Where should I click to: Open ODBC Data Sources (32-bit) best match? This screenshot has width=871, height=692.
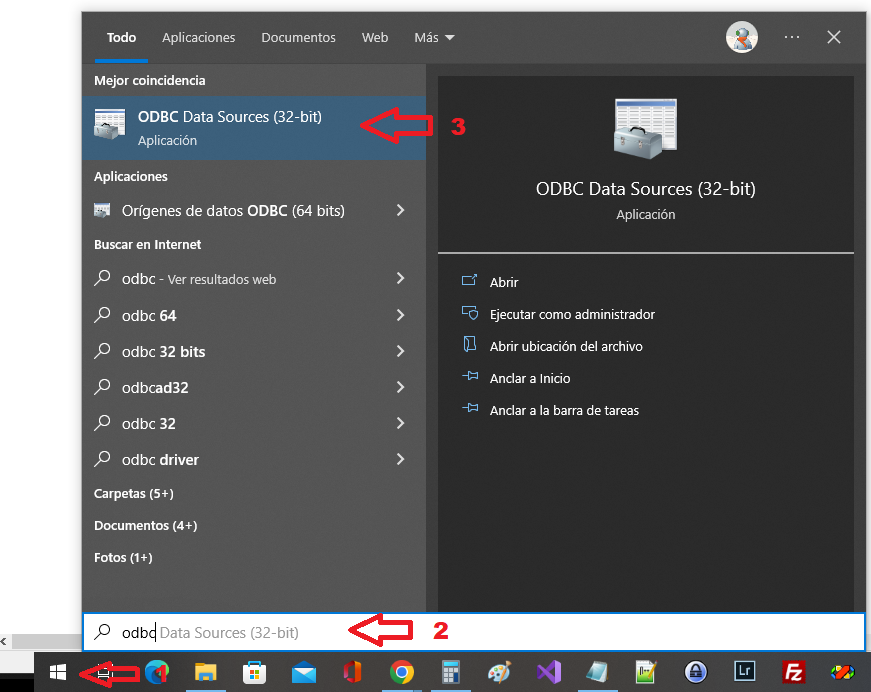click(254, 128)
